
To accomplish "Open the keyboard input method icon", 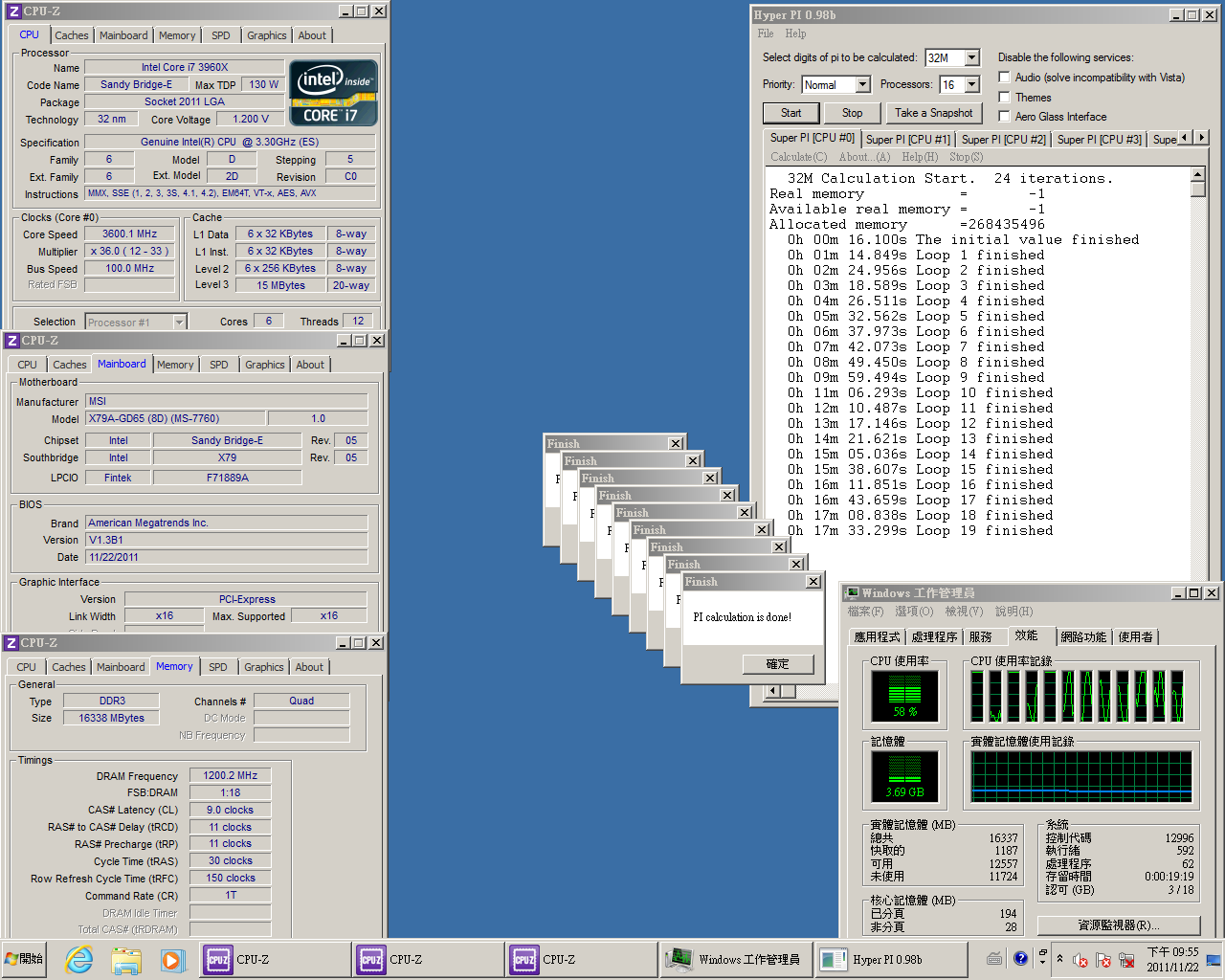I will point(994,958).
